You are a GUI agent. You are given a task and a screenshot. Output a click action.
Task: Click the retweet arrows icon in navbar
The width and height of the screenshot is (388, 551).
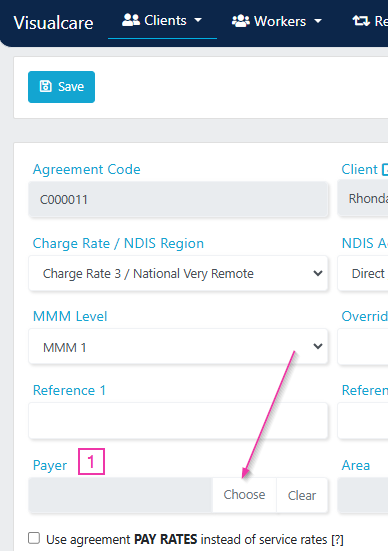(361, 21)
